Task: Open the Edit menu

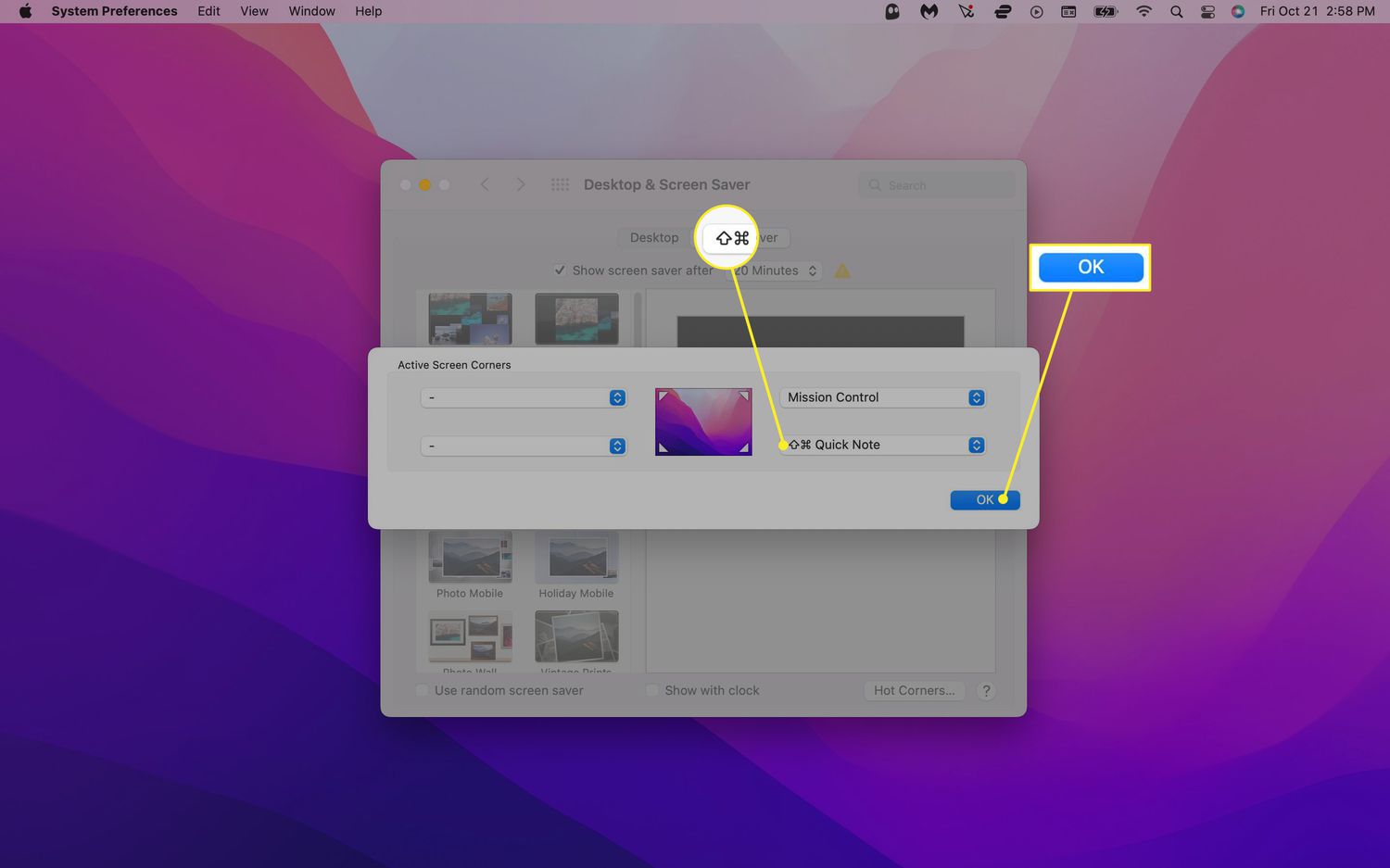Action: (x=208, y=11)
